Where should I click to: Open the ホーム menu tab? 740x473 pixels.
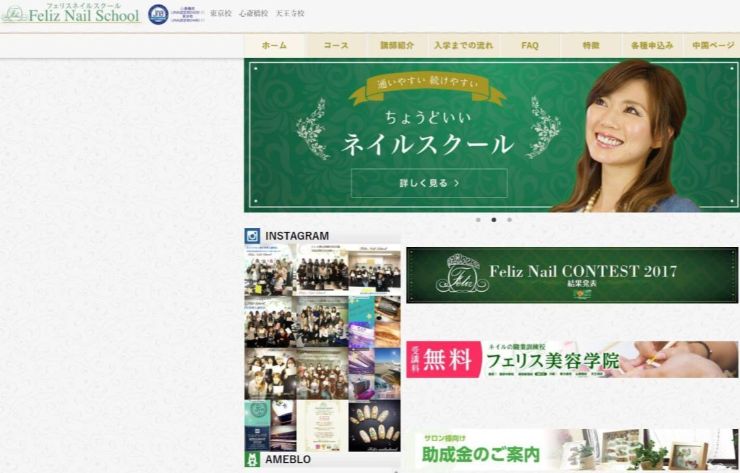pyautogui.click(x=274, y=46)
